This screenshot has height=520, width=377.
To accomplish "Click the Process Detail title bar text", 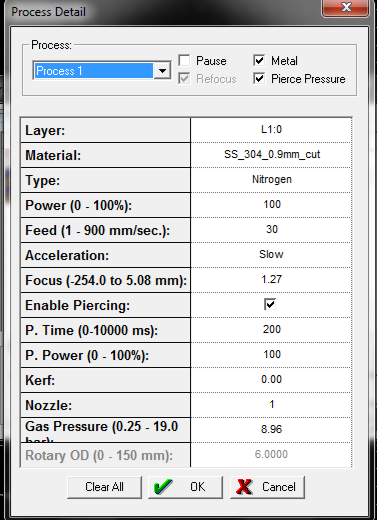I will pos(48,12).
